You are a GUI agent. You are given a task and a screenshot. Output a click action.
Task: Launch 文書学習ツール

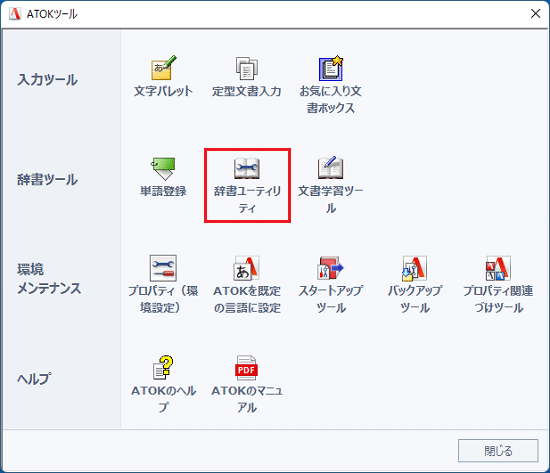click(330, 185)
